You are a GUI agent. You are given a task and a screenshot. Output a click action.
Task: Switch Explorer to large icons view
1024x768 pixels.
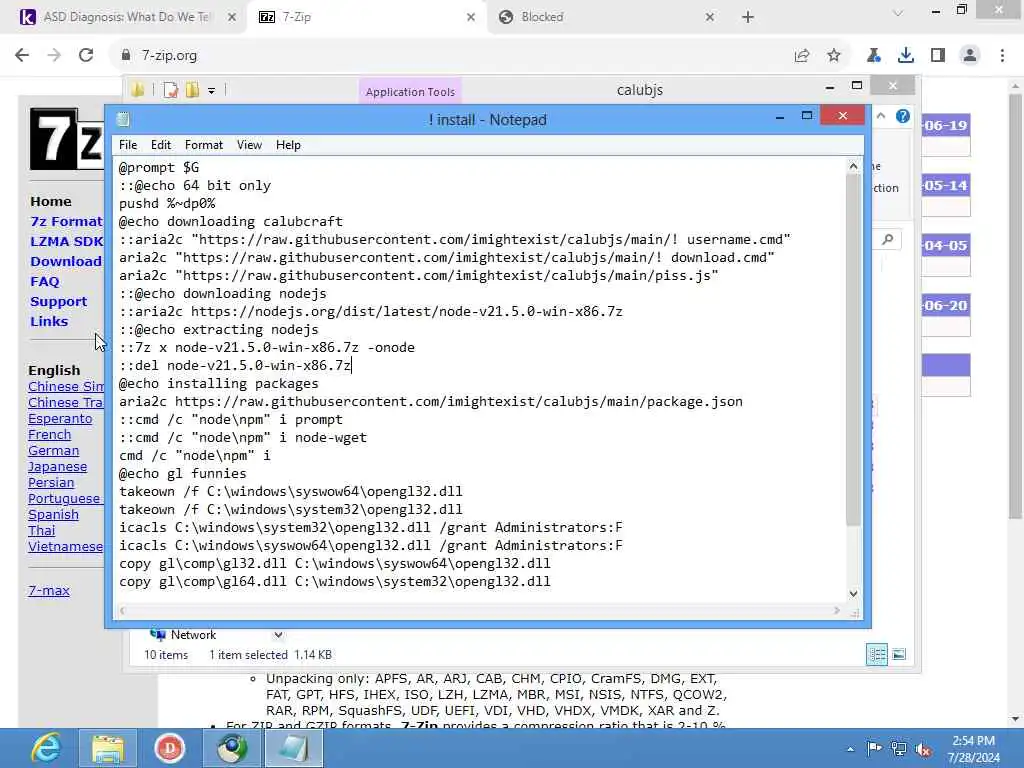pyautogui.click(x=899, y=654)
